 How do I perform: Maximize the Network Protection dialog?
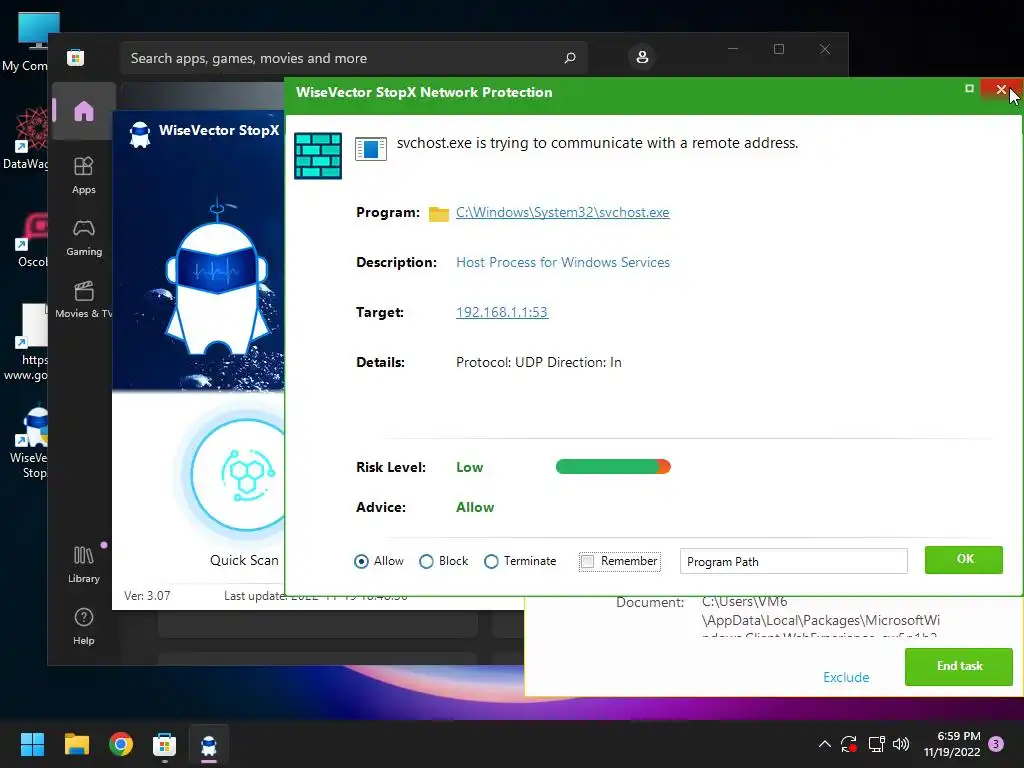tap(969, 88)
